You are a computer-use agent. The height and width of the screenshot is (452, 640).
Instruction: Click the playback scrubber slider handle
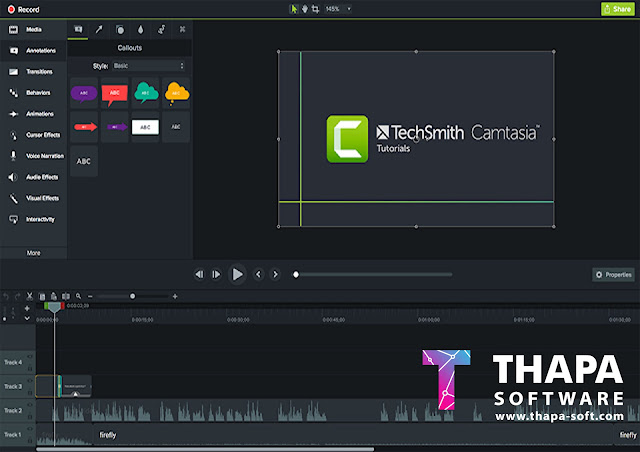296,274
